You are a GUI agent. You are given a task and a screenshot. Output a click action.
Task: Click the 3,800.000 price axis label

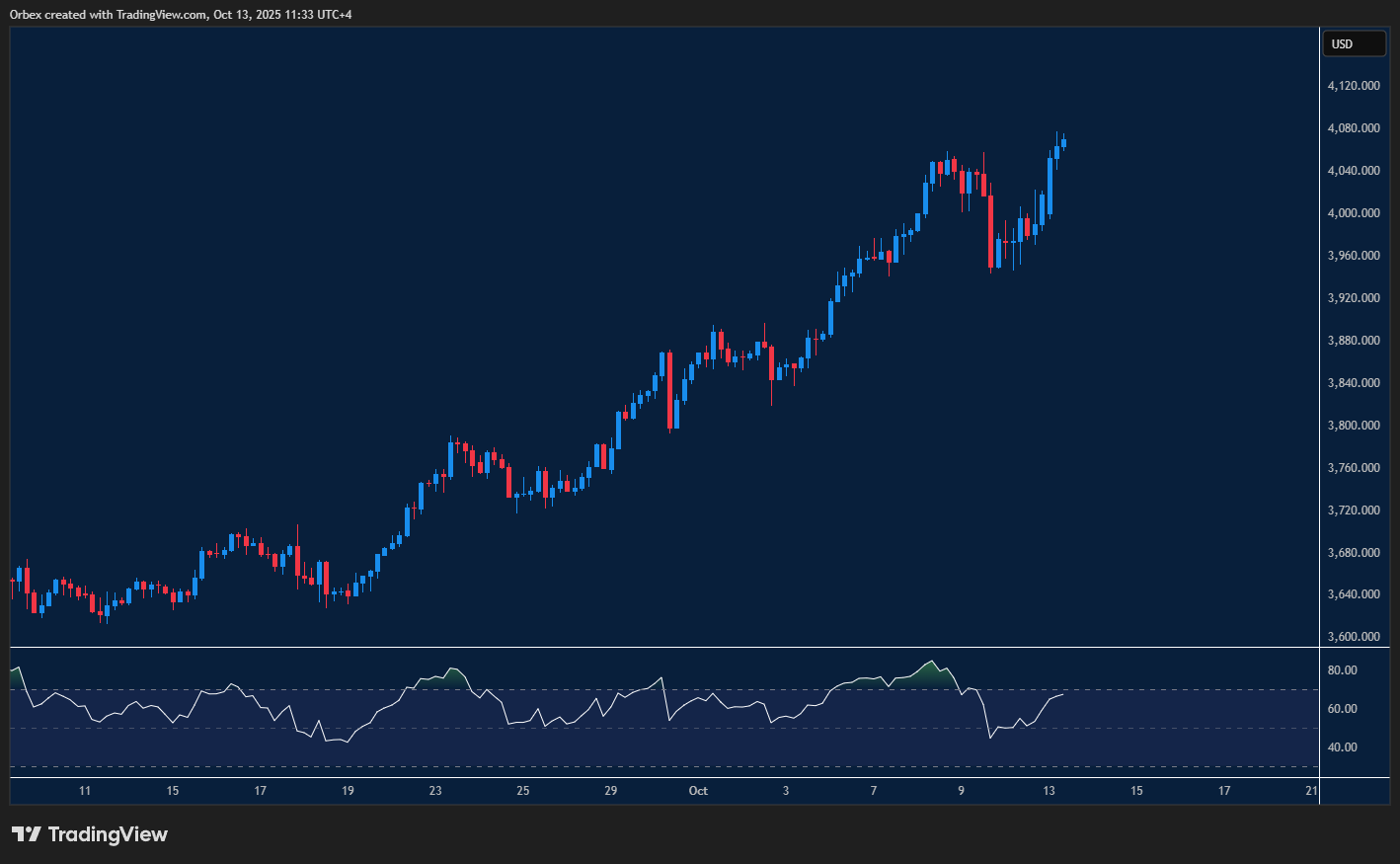point(1354,426)
